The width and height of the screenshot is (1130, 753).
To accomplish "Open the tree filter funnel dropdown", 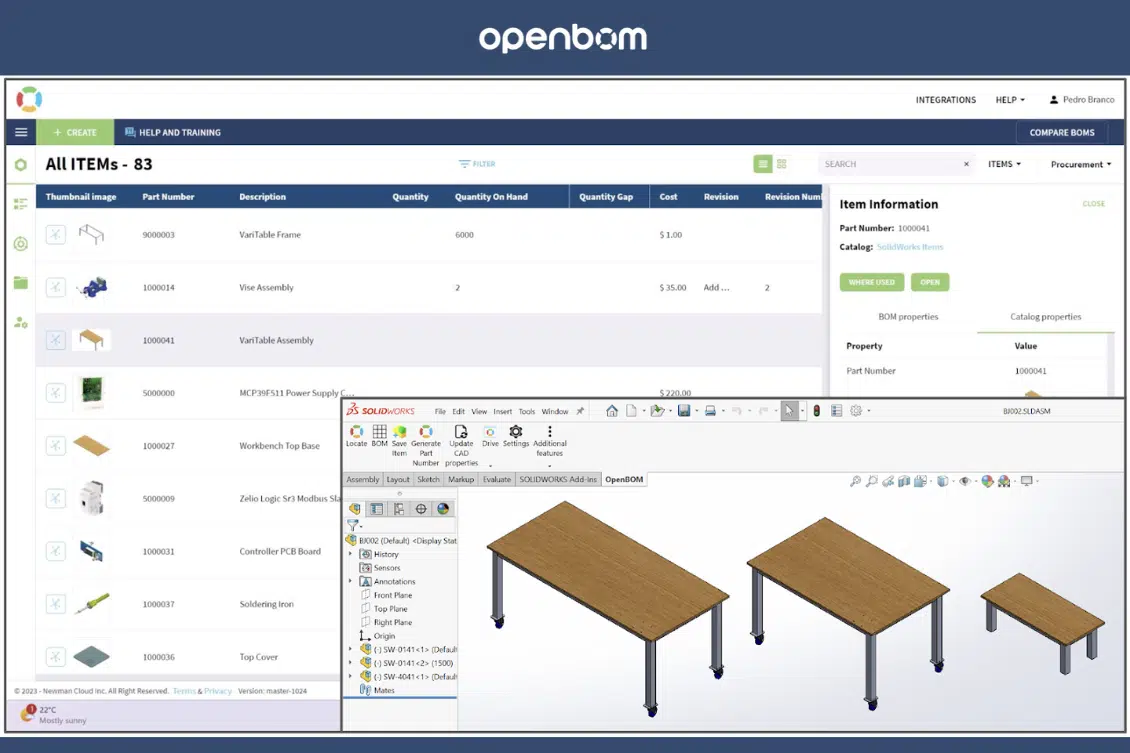I will click(x=354, y=525).
